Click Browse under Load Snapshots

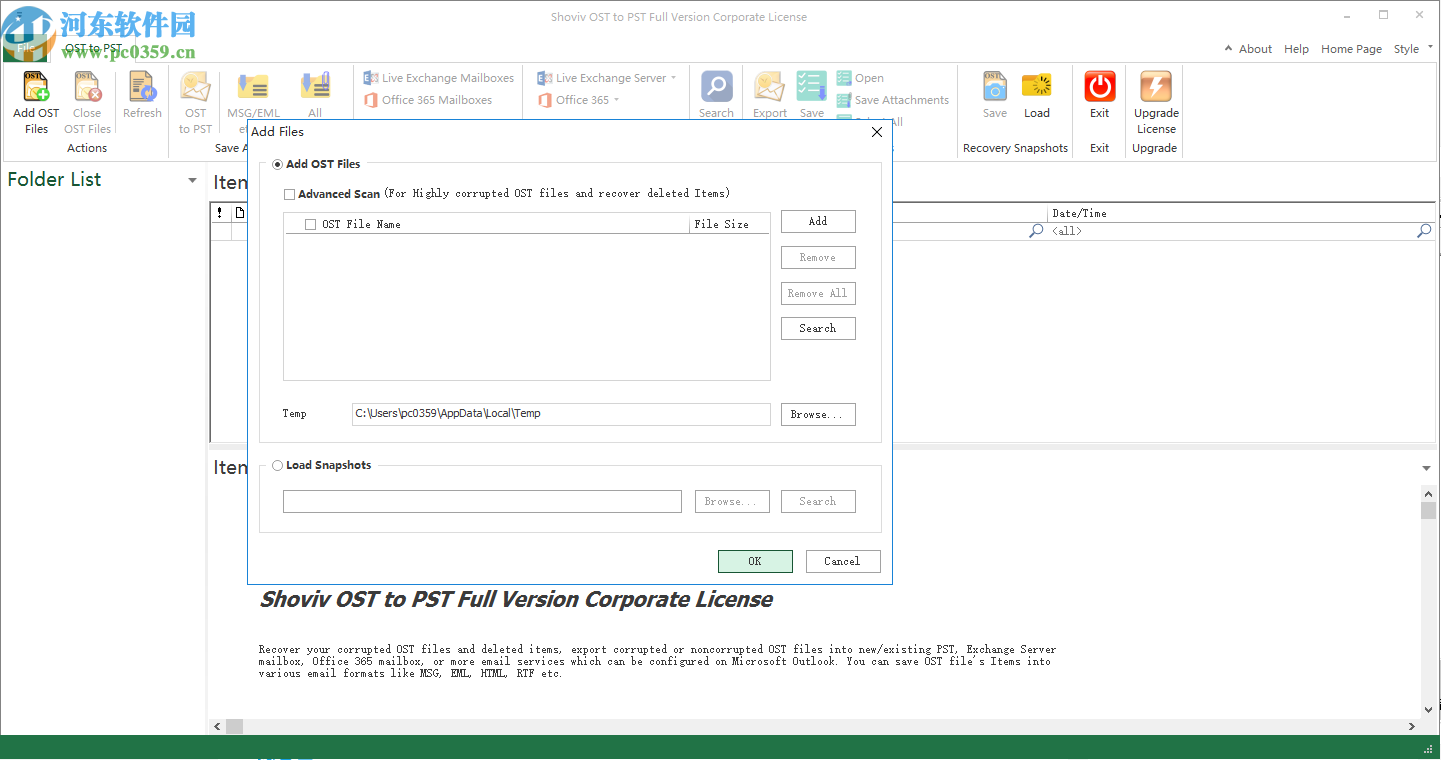(732, 501)
